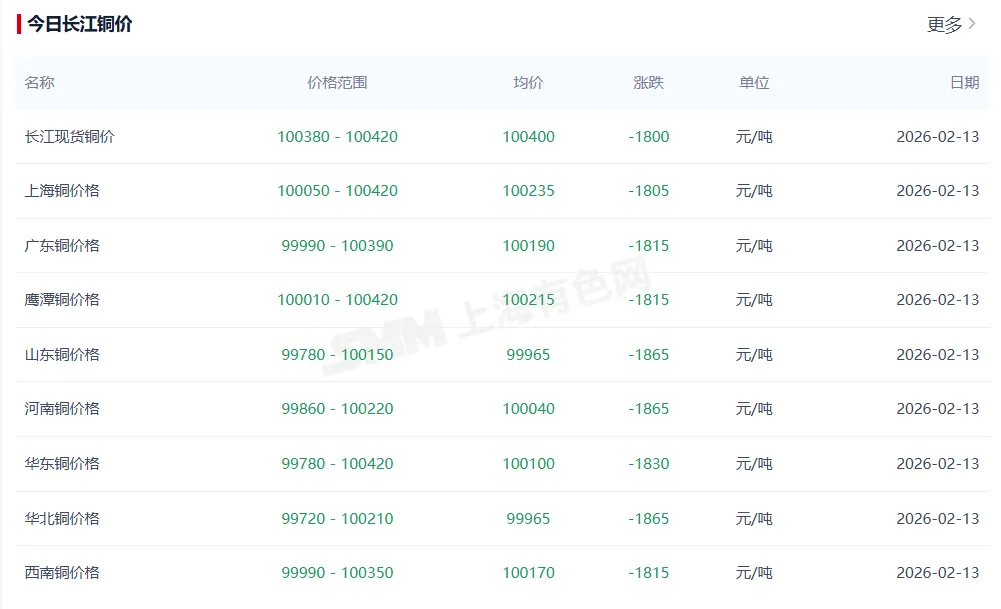
Task: Open 华东铜价格 row name
Action: coord(62,463)
